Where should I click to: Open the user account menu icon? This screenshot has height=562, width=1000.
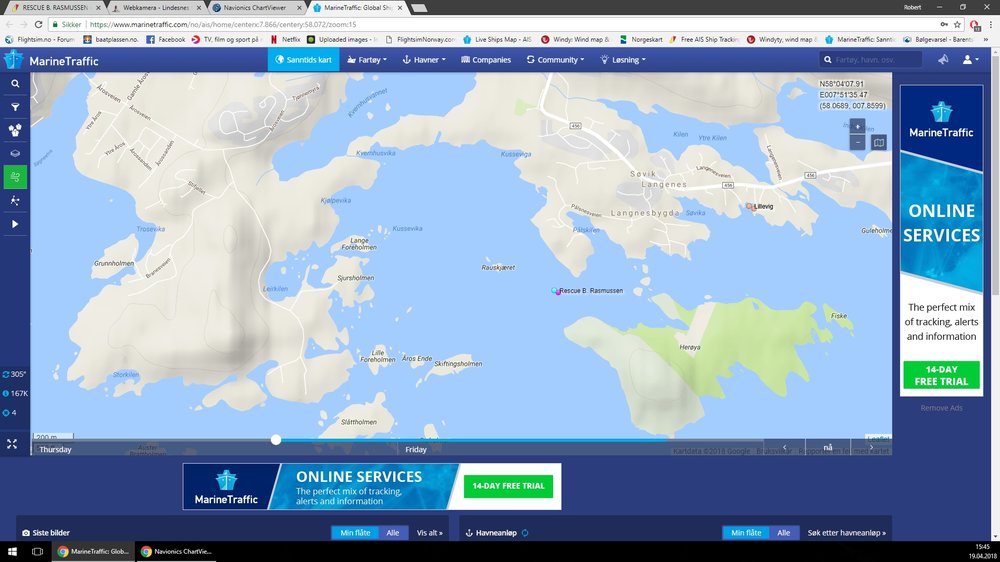(x=970, y=59)
